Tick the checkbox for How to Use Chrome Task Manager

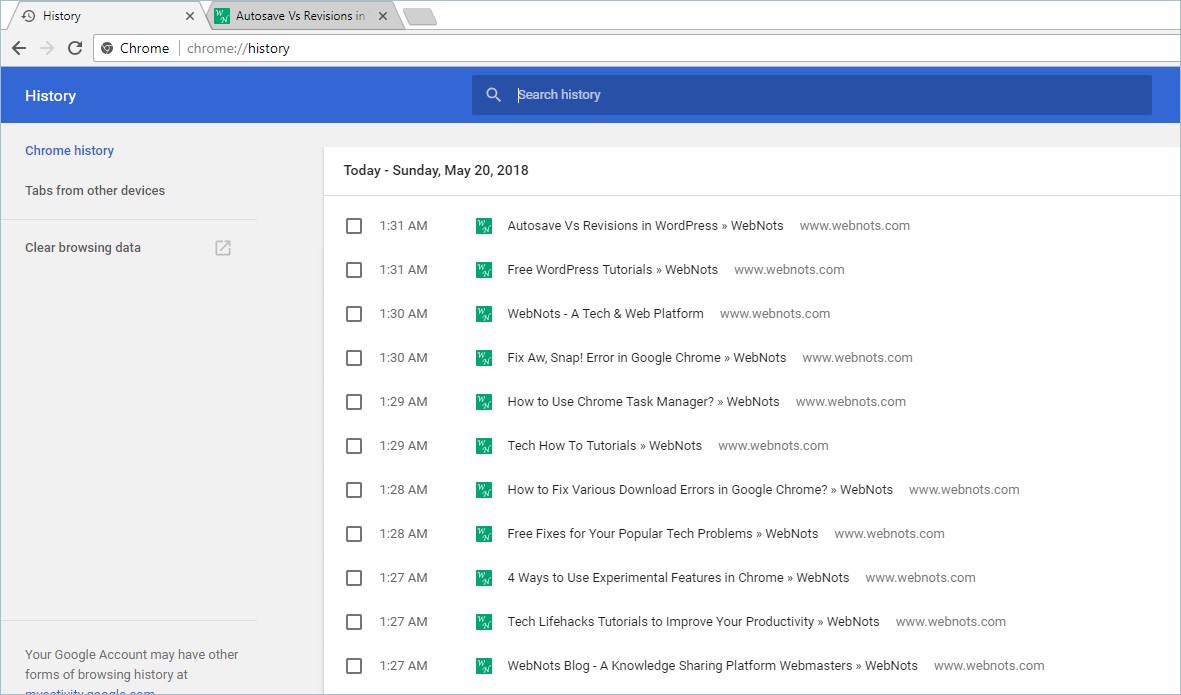pyautogui.click(x=354, y=402)
